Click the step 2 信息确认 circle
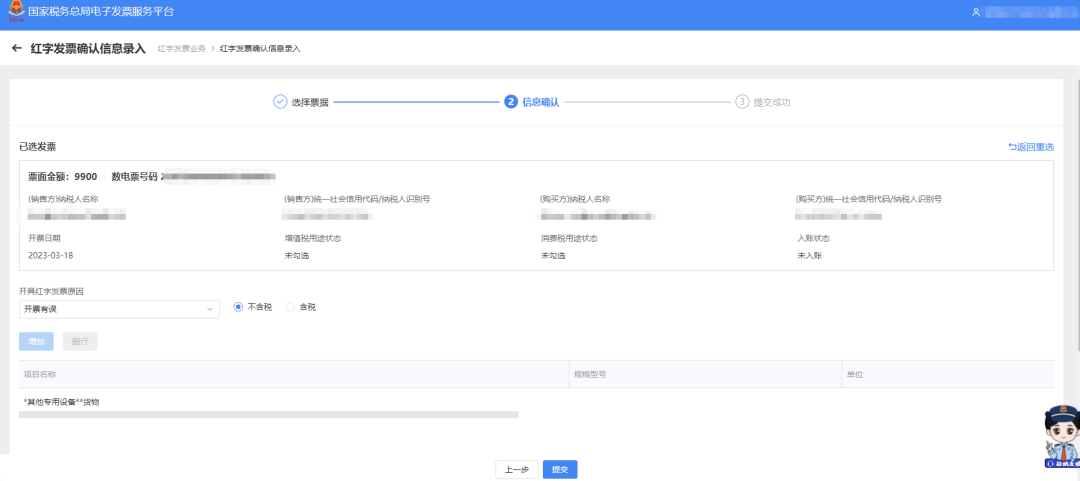1080x481 pixels. (x=511, y=102)
